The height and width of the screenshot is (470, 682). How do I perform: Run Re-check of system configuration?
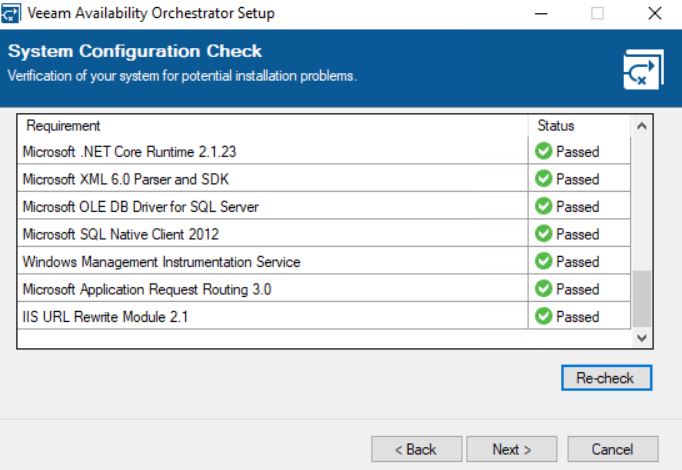coord(606,378)
